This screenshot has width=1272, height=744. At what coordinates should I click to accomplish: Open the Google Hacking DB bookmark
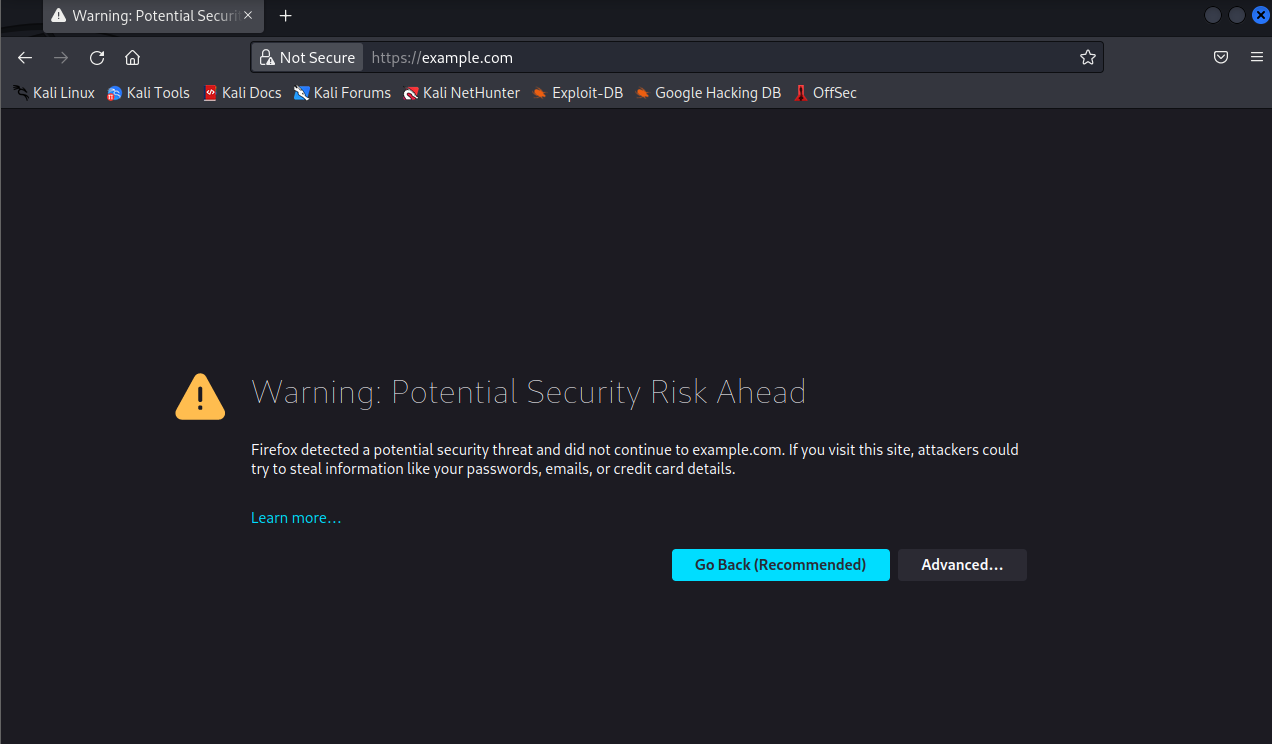708,93
